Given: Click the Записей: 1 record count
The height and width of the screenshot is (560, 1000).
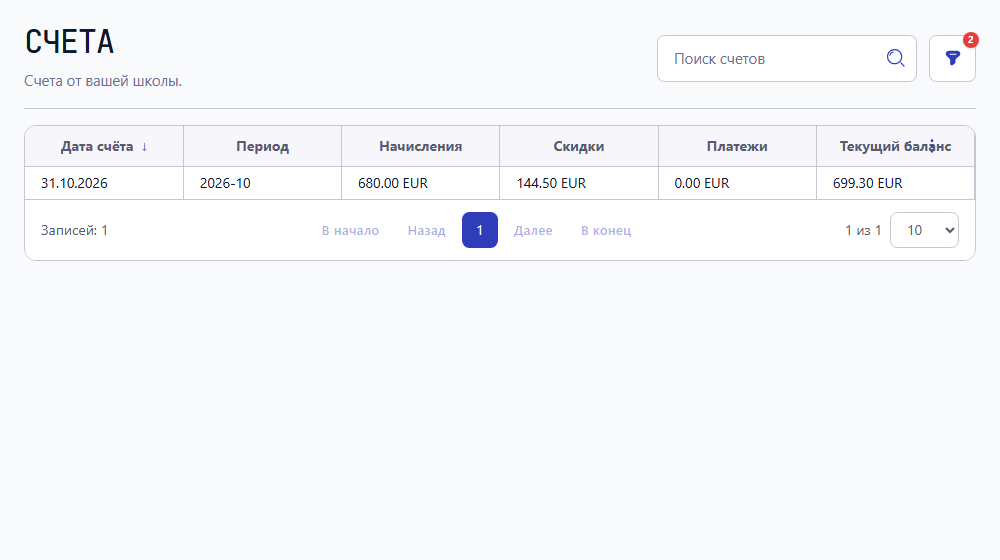Looking at the screenshot, I should click(x=75, y=230).
